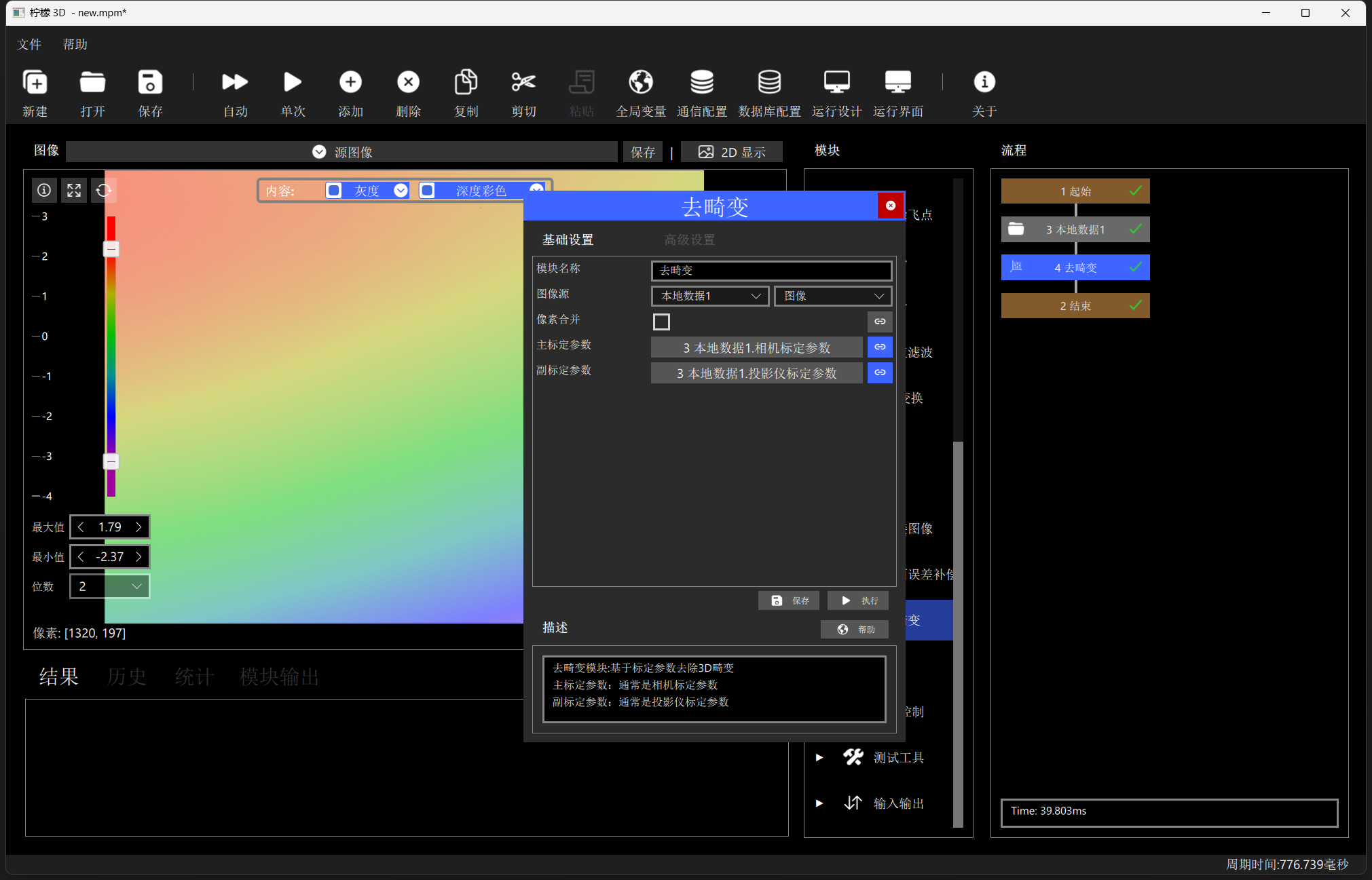Viewport: 1372px width, 880px height.
Task: Click the upper color scale slider handle
Action: point(111,249)
